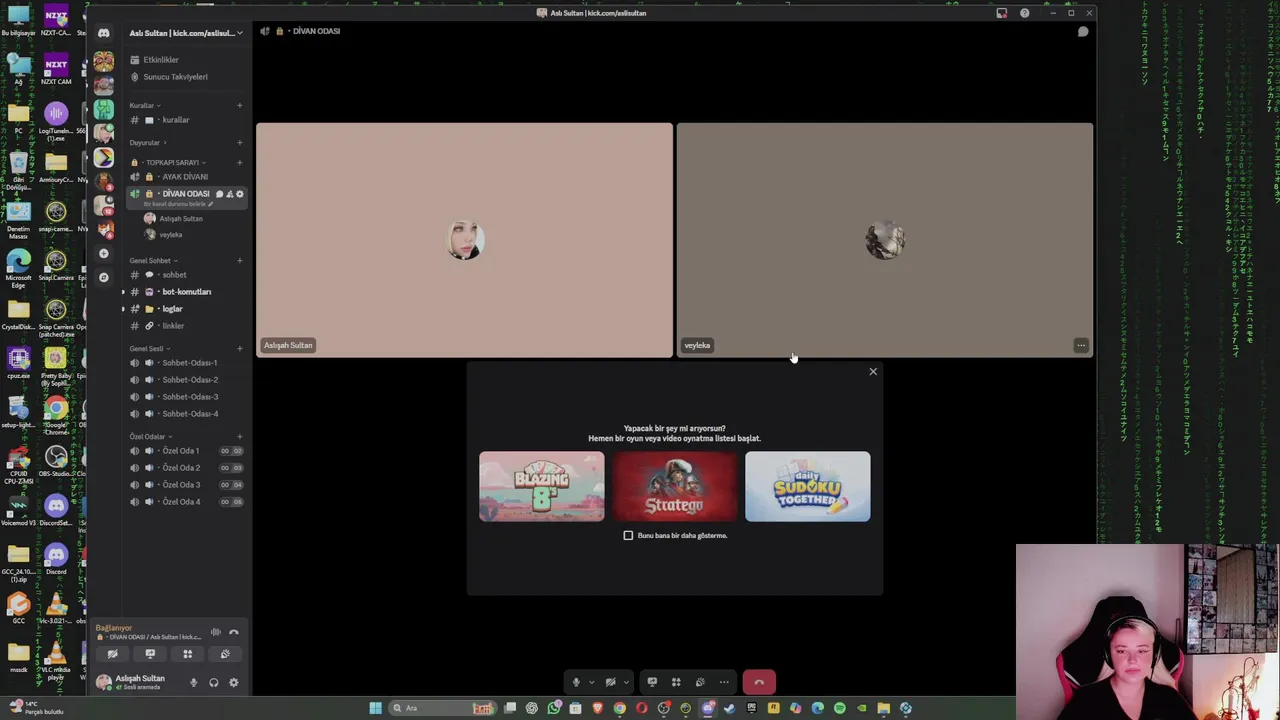This screenshot has height=720, width=1280.
Task: Open server name dropdown menu
Action: pos(186,33)
